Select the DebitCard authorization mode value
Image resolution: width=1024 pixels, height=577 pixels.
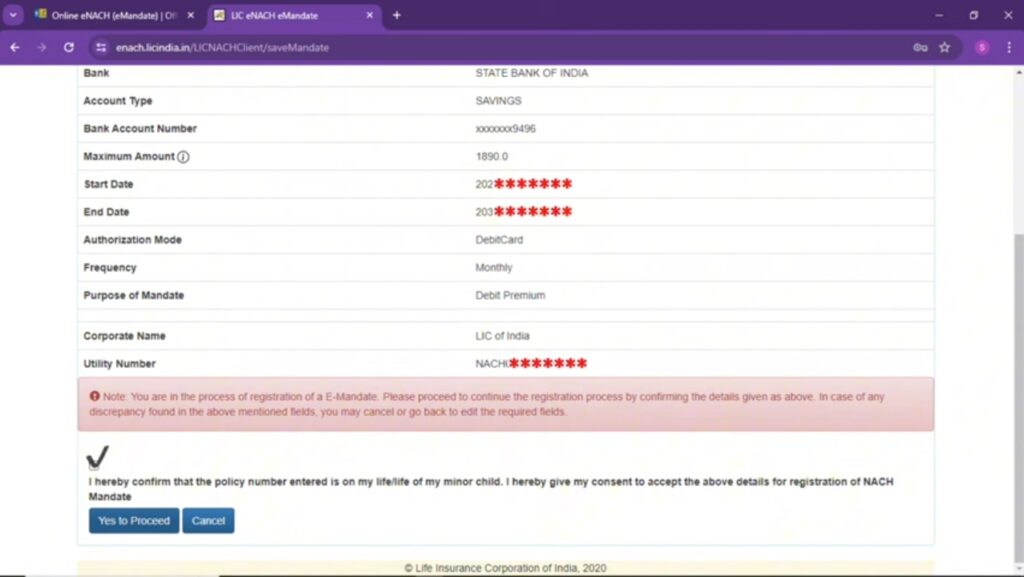click(499, 240)
